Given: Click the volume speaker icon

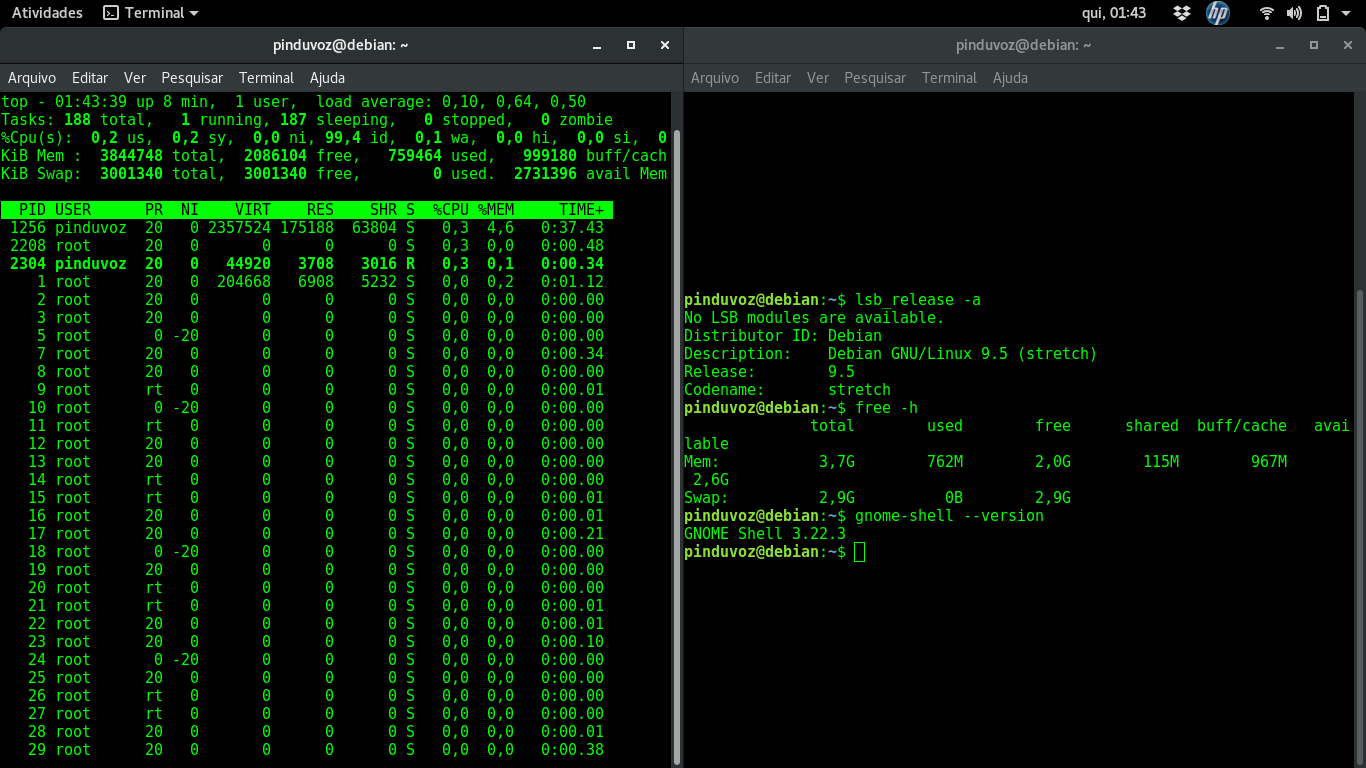Looking at the screenshot, I should [x=1294, y=13].
